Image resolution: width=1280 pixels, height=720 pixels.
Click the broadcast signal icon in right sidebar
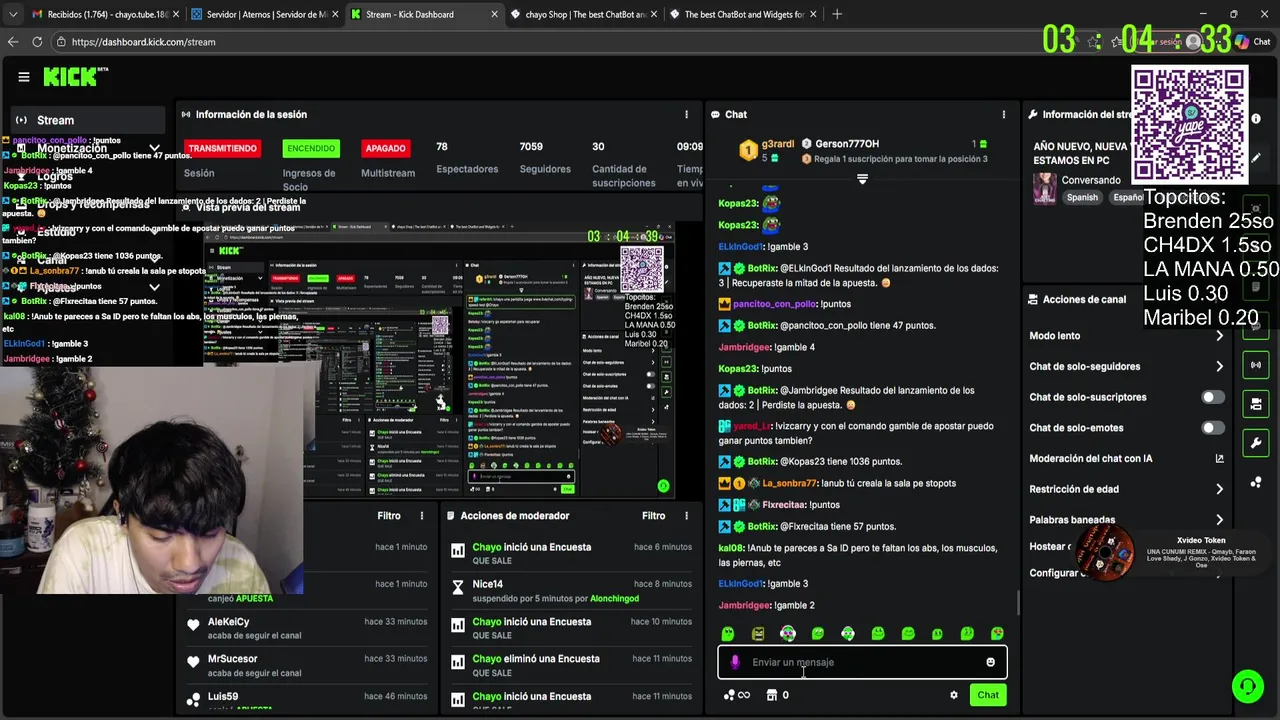coord(1256,365)
